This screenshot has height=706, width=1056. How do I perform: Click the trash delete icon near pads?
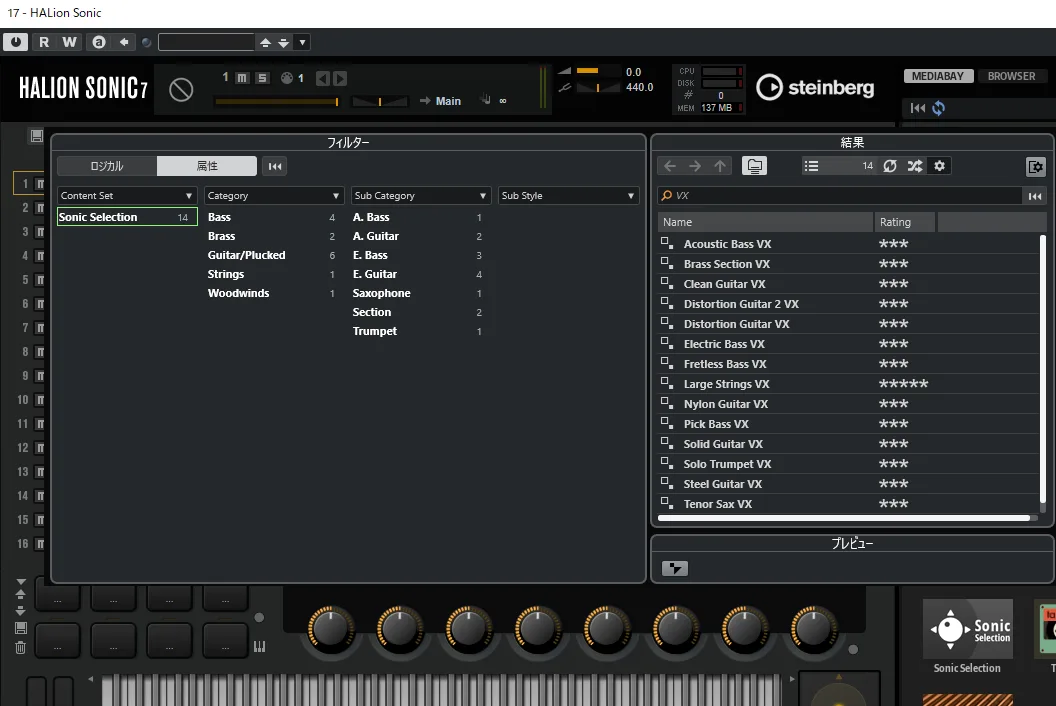click(x=21, y=647)
